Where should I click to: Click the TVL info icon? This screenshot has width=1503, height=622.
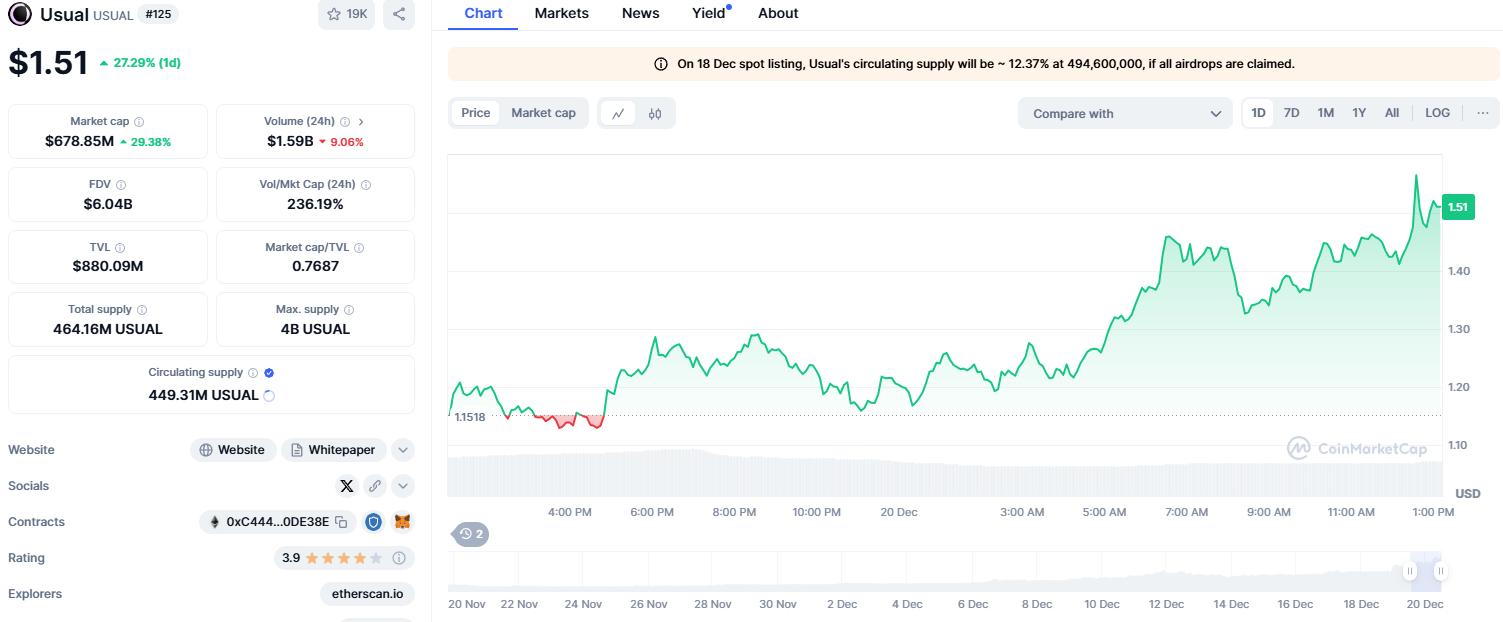pos(120,247)
